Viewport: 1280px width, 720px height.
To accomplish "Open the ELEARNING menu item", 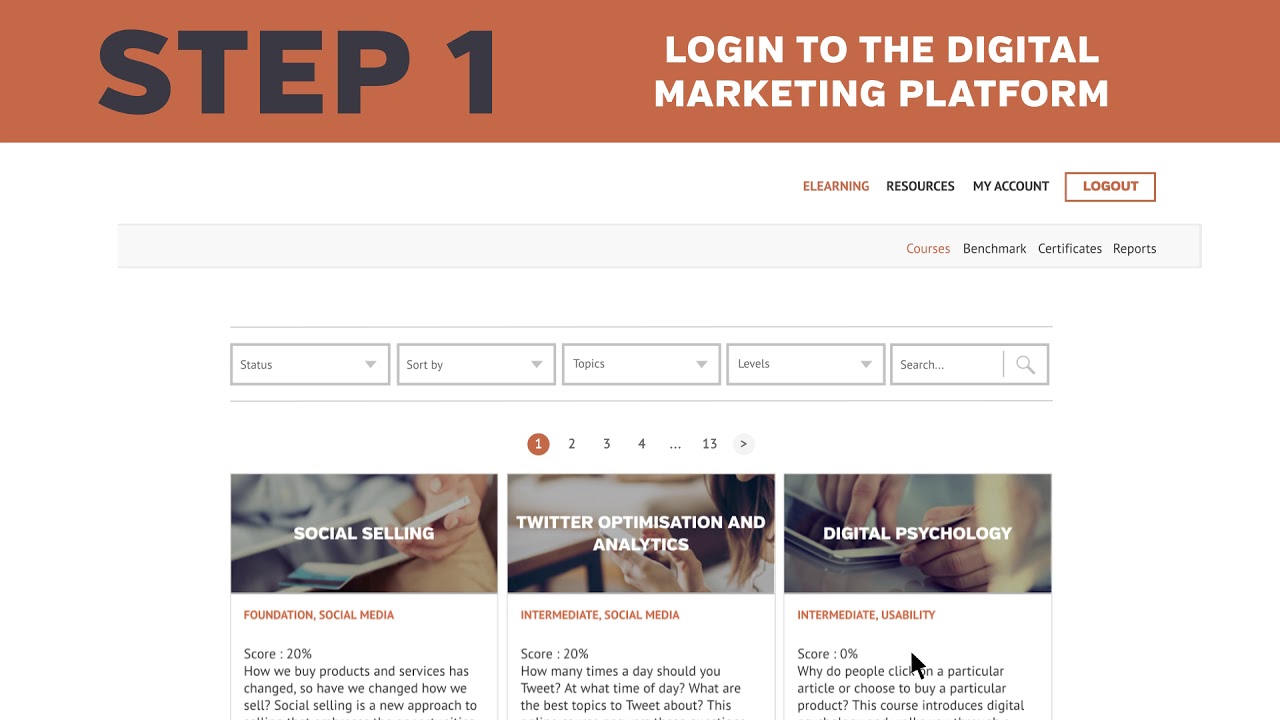I will coord(836,186).
